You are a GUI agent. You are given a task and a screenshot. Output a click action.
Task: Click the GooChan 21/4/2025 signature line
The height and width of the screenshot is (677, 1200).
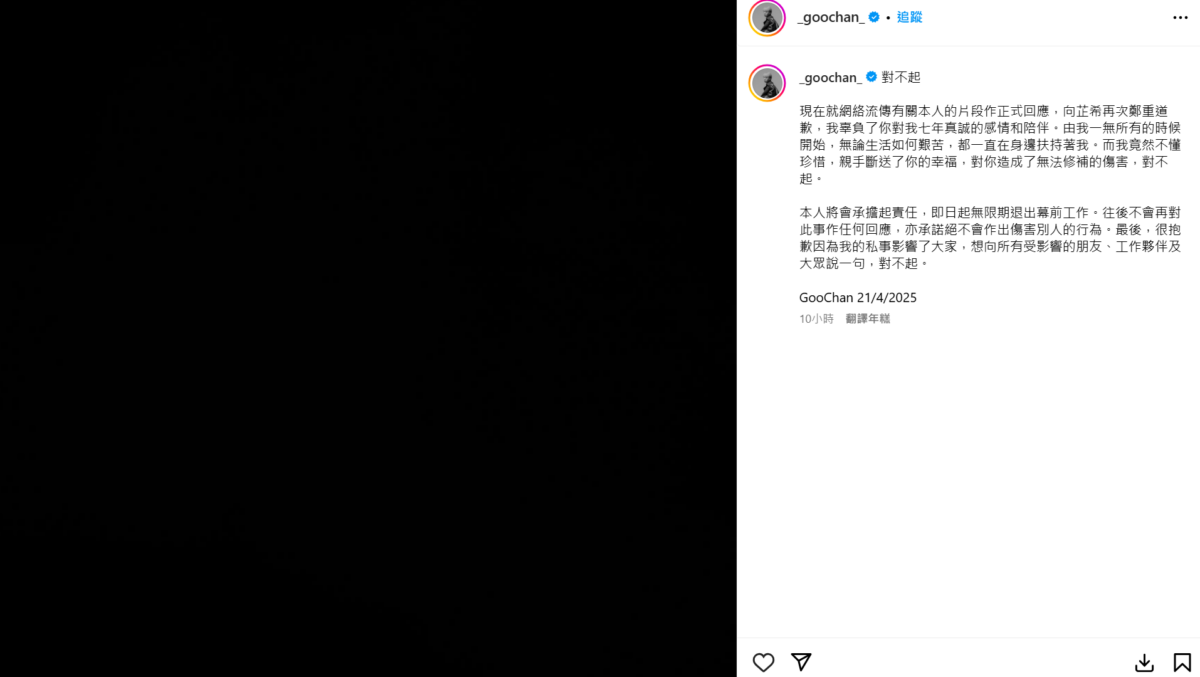pos(858,297)
